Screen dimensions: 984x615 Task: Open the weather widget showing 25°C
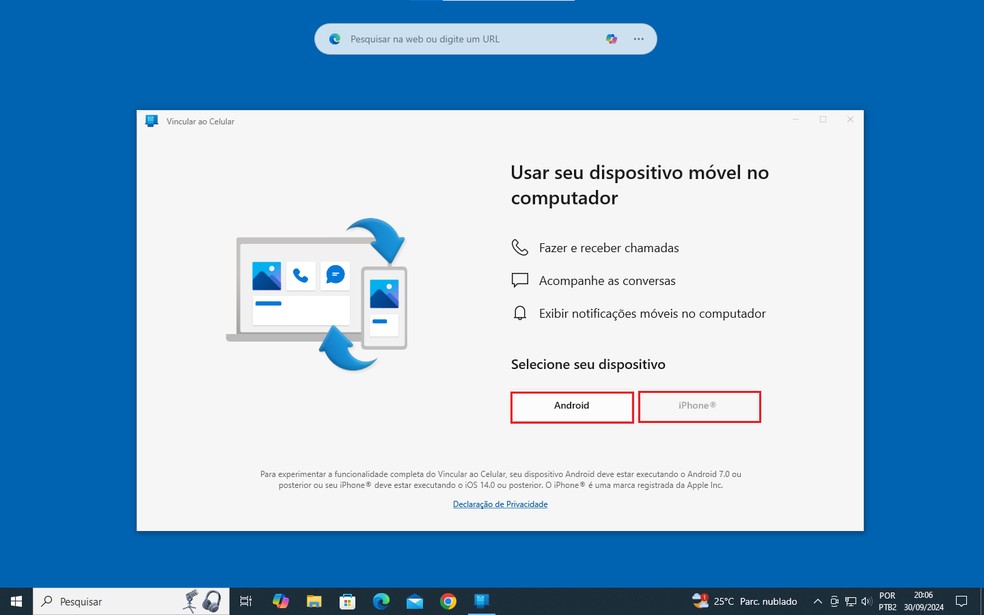(x=744, y=601)
